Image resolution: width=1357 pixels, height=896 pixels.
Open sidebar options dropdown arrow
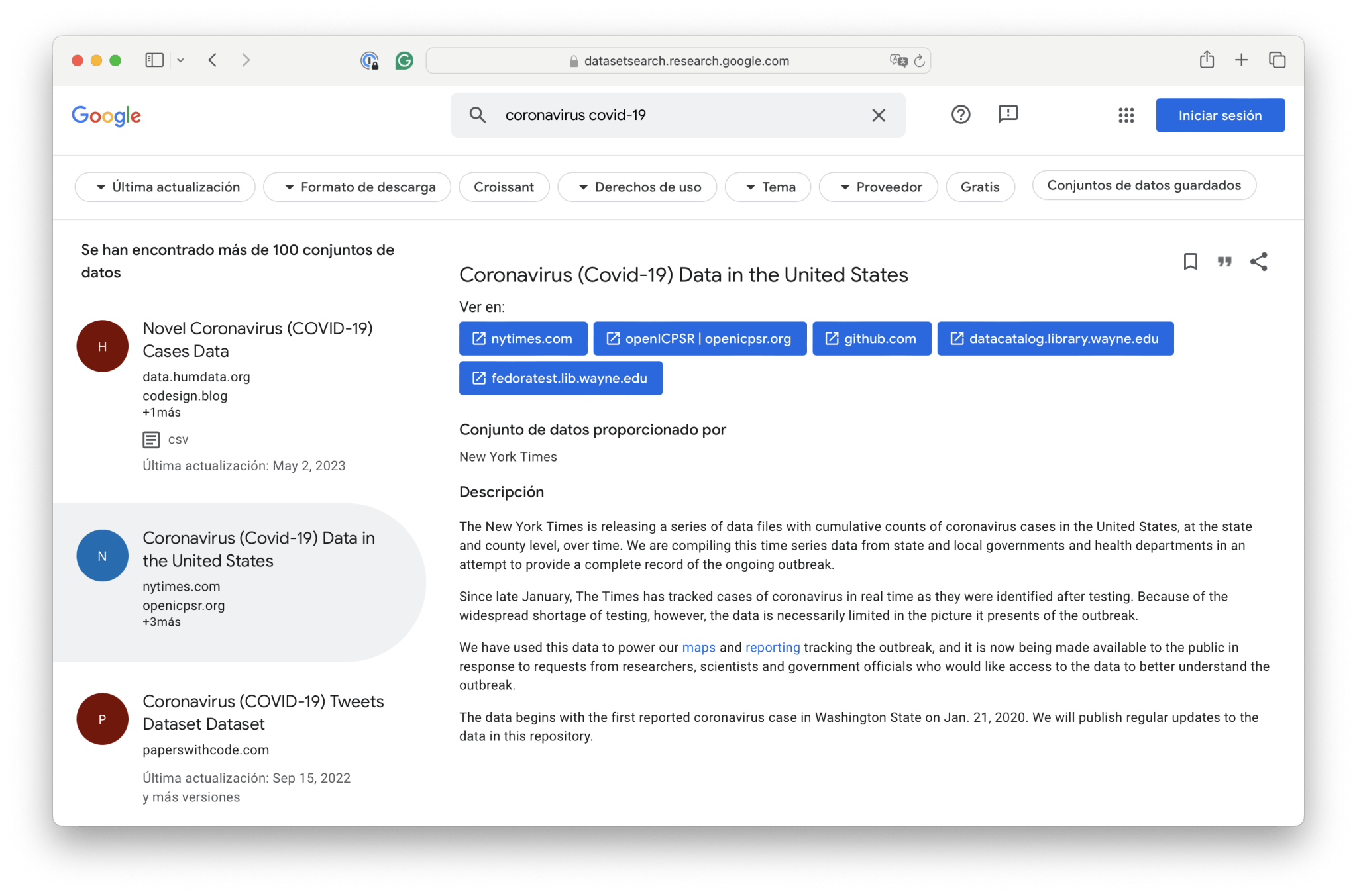coord(180,60)
